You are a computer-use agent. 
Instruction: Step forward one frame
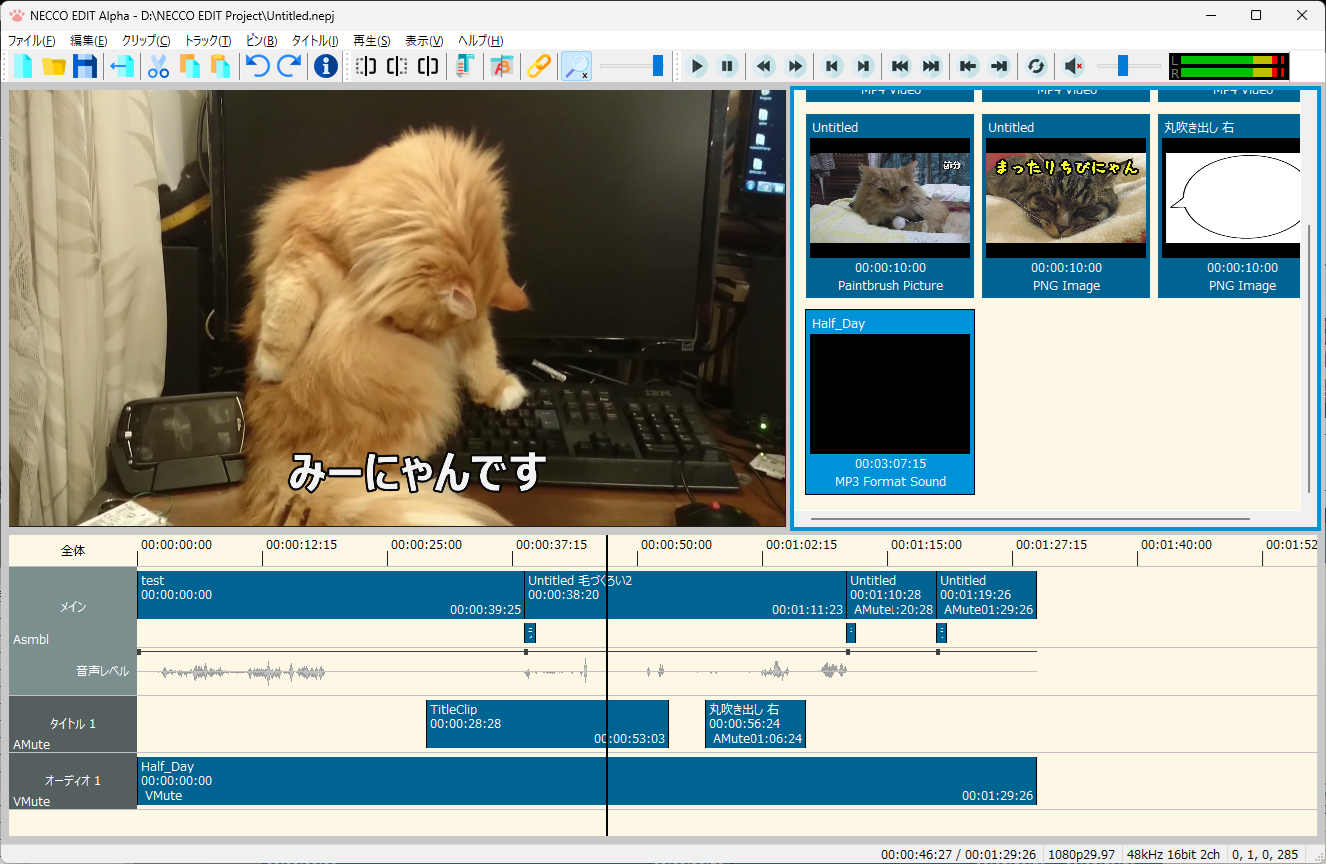(863, 66)
